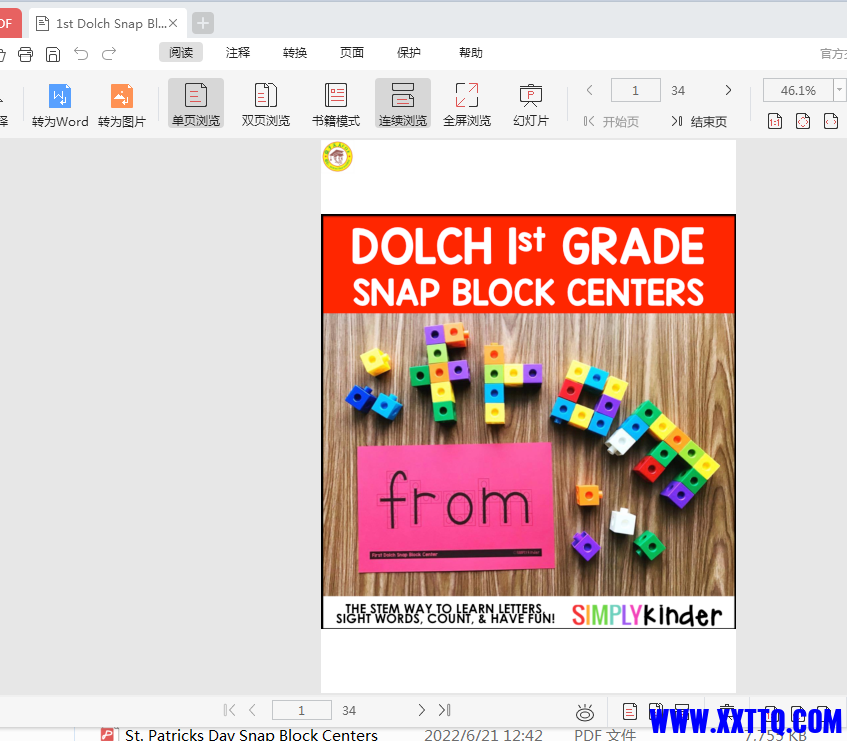Click the print icon in the quick toolbar
This screenshot has width=847, height=741.
pyautogui.click(x=25, y=54)
